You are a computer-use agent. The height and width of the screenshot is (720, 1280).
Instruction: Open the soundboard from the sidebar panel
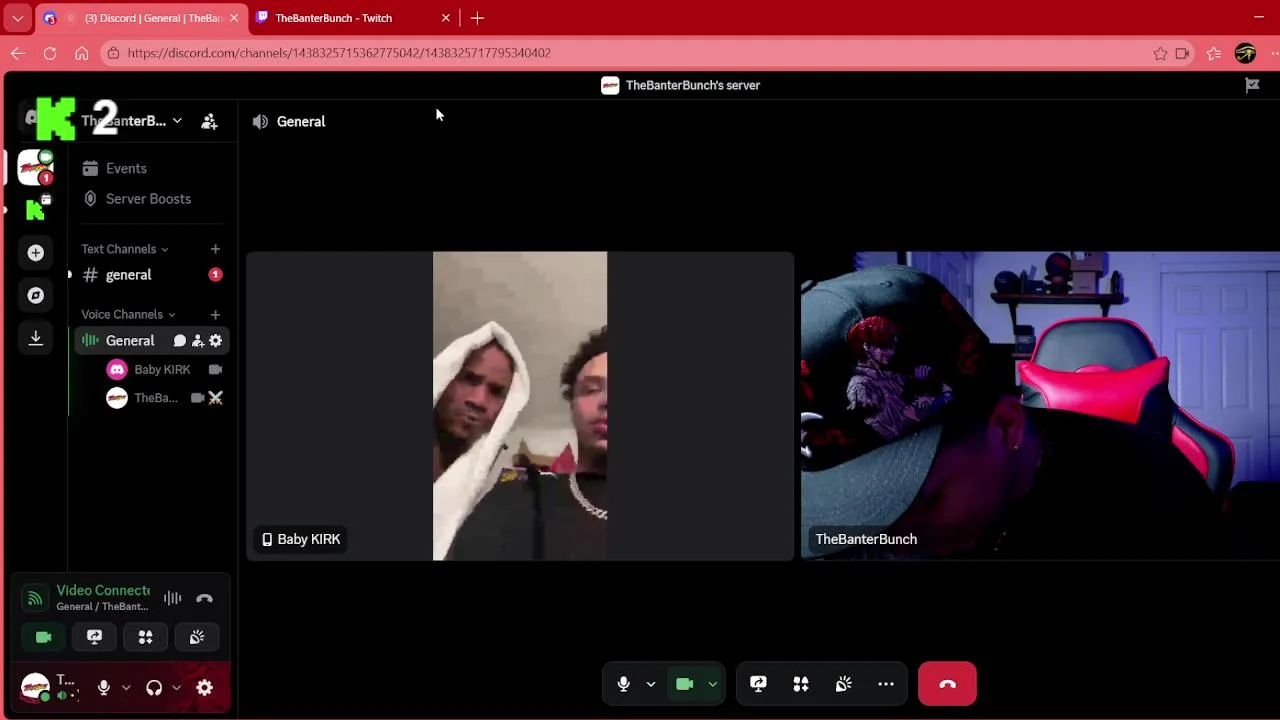[x=197, y=637]
